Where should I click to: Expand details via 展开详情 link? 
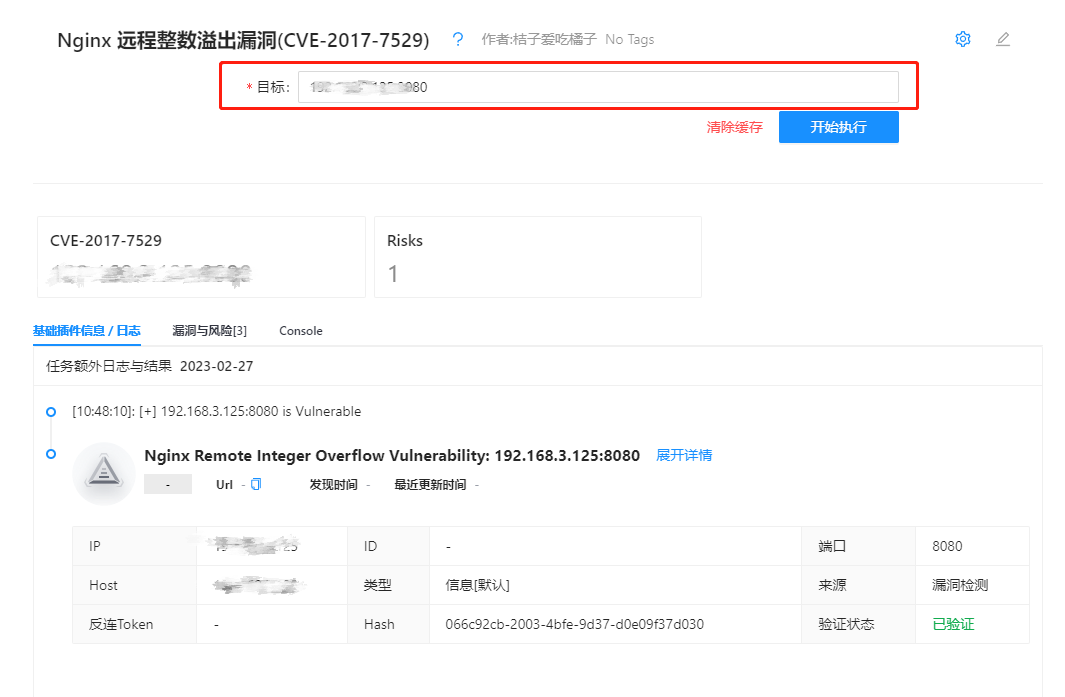(x=684, y=455)
